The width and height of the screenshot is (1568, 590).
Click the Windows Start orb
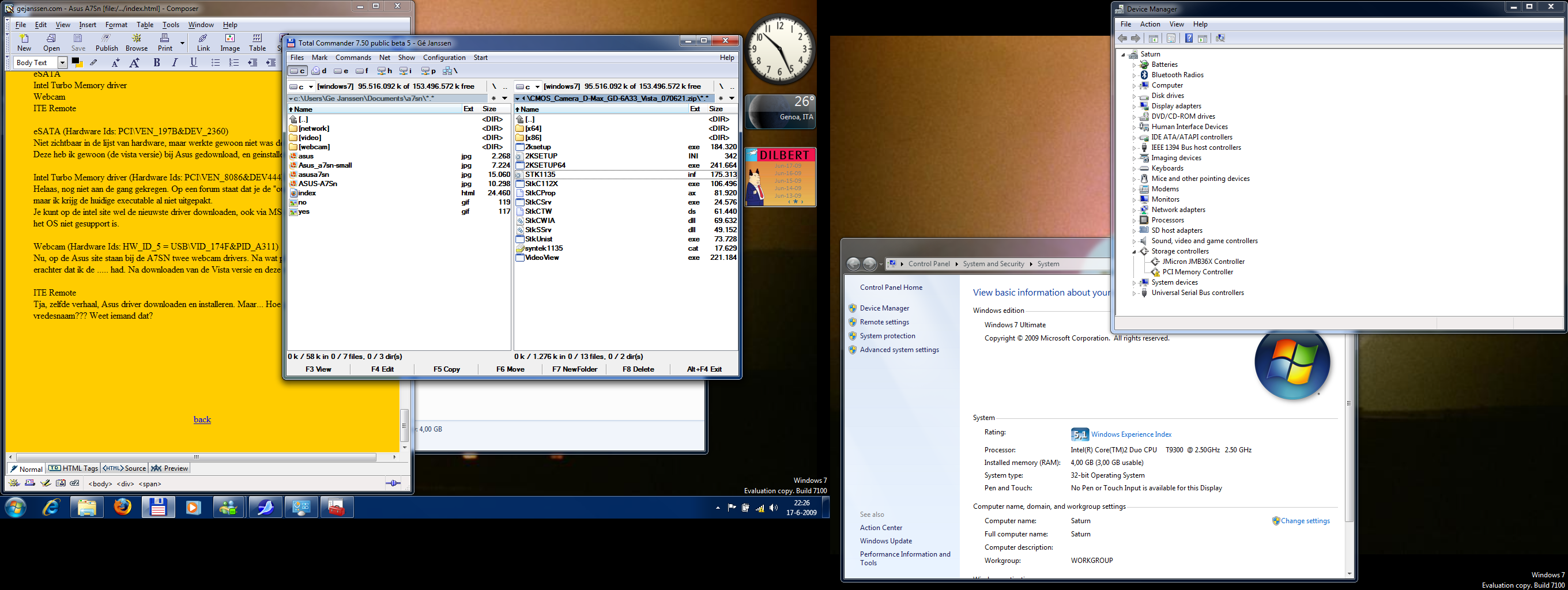click(16, 507)
